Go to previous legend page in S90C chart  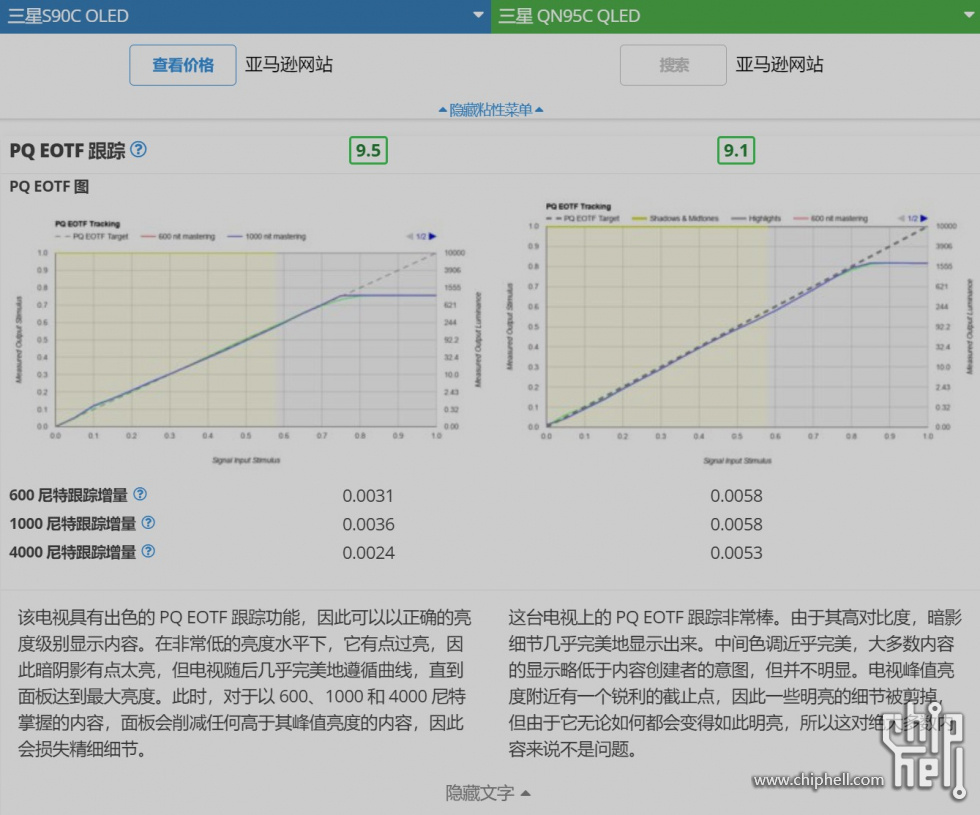point(410,236)
